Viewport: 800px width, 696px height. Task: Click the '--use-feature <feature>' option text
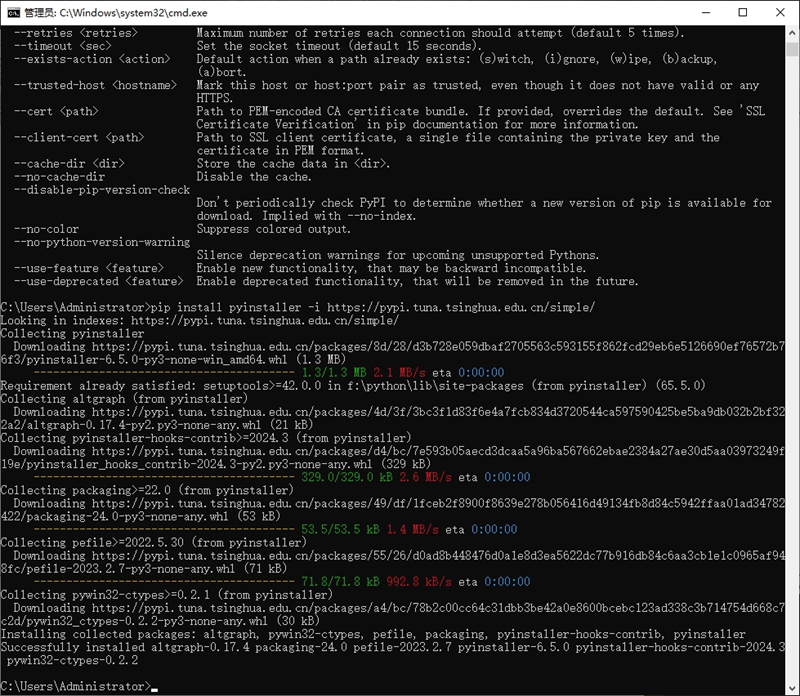(x=88, y=268)
